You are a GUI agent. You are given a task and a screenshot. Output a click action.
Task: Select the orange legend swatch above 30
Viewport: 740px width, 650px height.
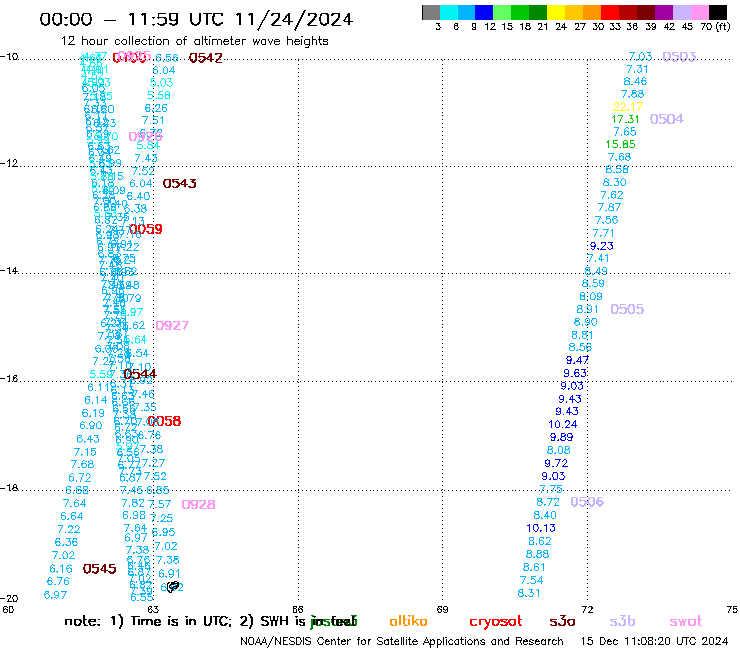592,13
